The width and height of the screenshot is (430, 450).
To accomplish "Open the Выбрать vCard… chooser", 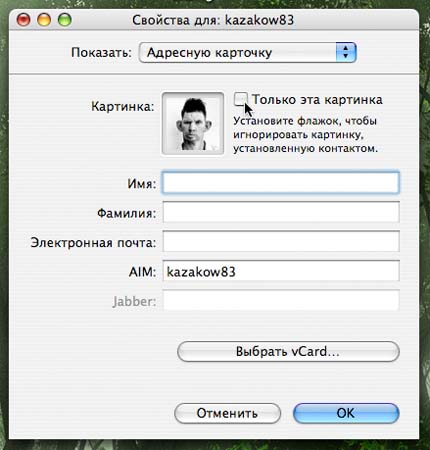I will pyautogui.click(x=288, y=351).
